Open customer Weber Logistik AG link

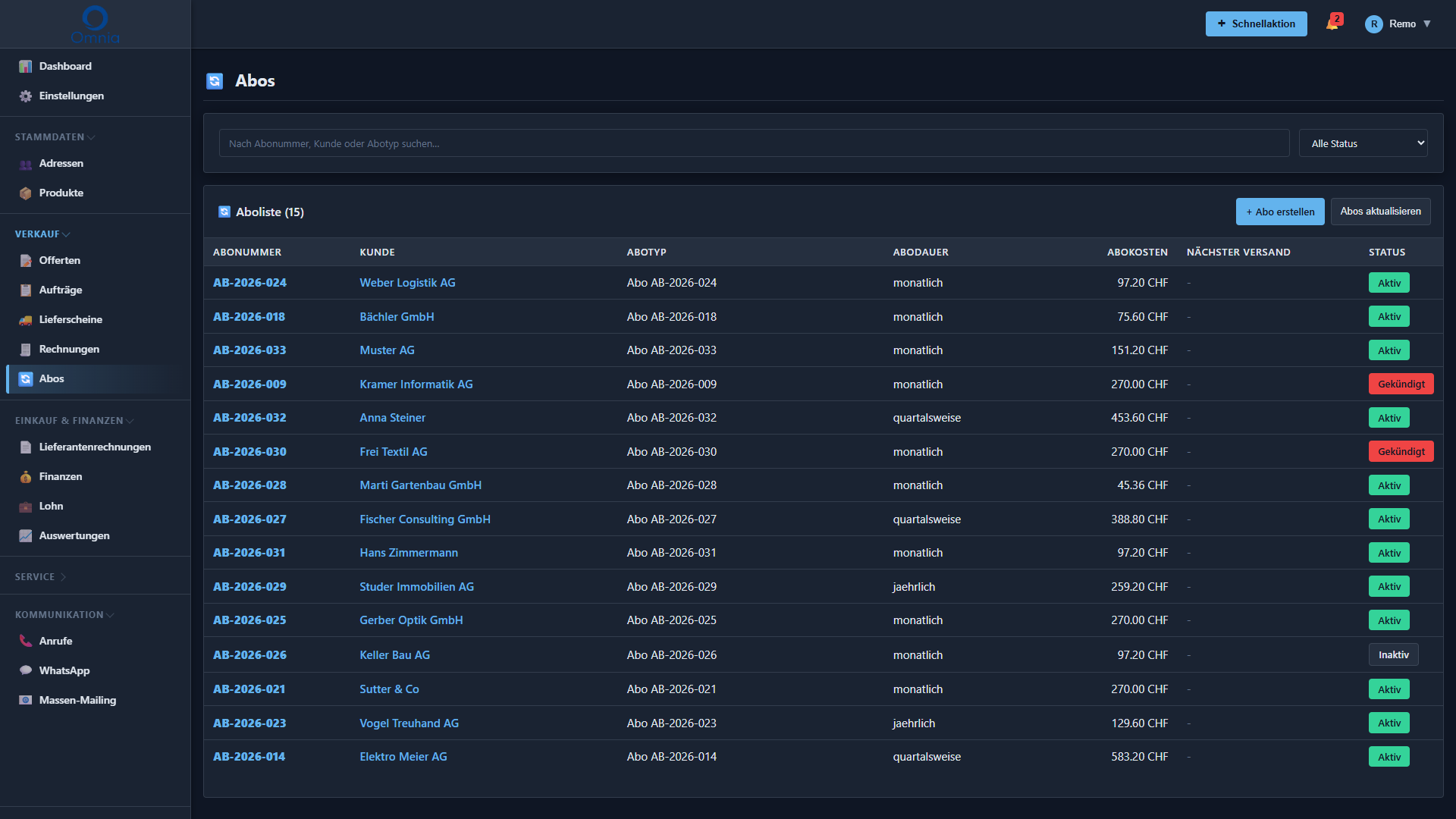coord(407,283)
